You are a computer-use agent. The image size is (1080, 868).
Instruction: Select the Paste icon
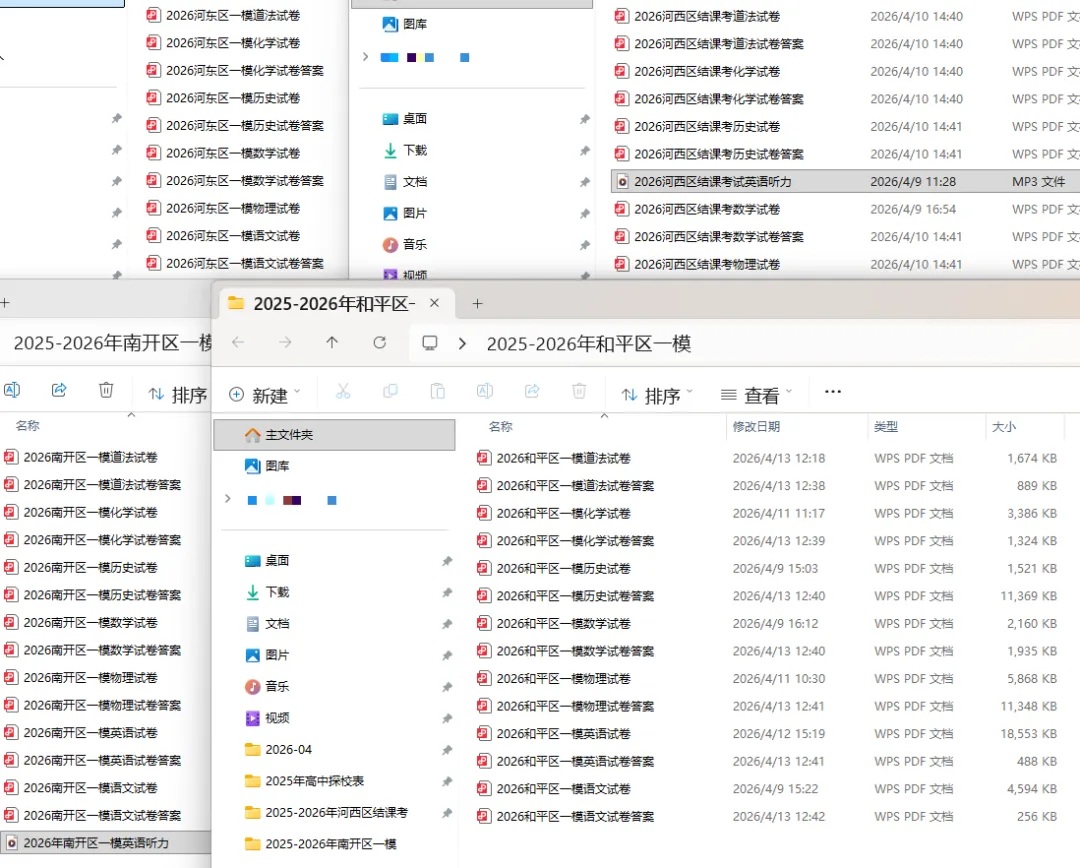(437, 391)
